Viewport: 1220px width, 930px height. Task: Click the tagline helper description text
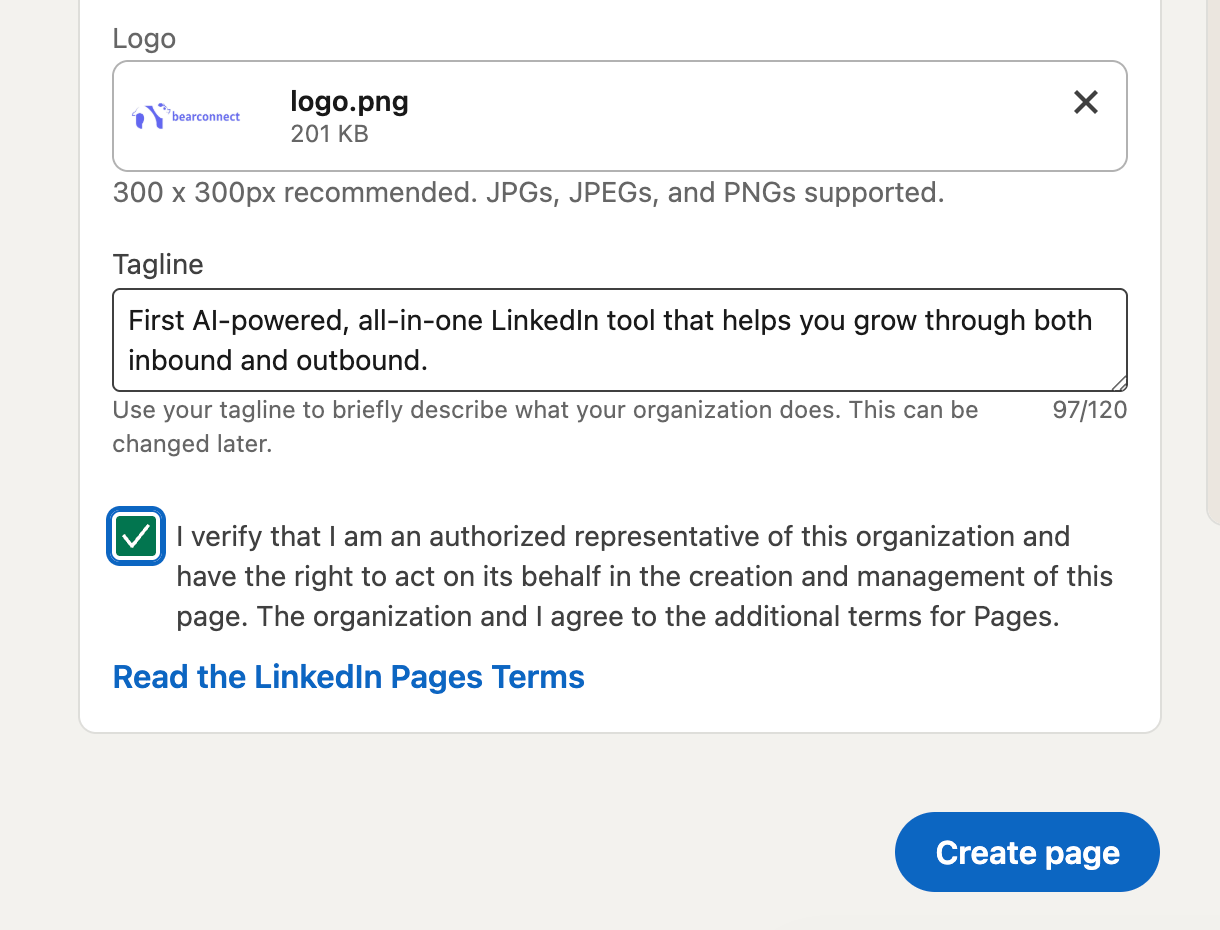point(545,410)
